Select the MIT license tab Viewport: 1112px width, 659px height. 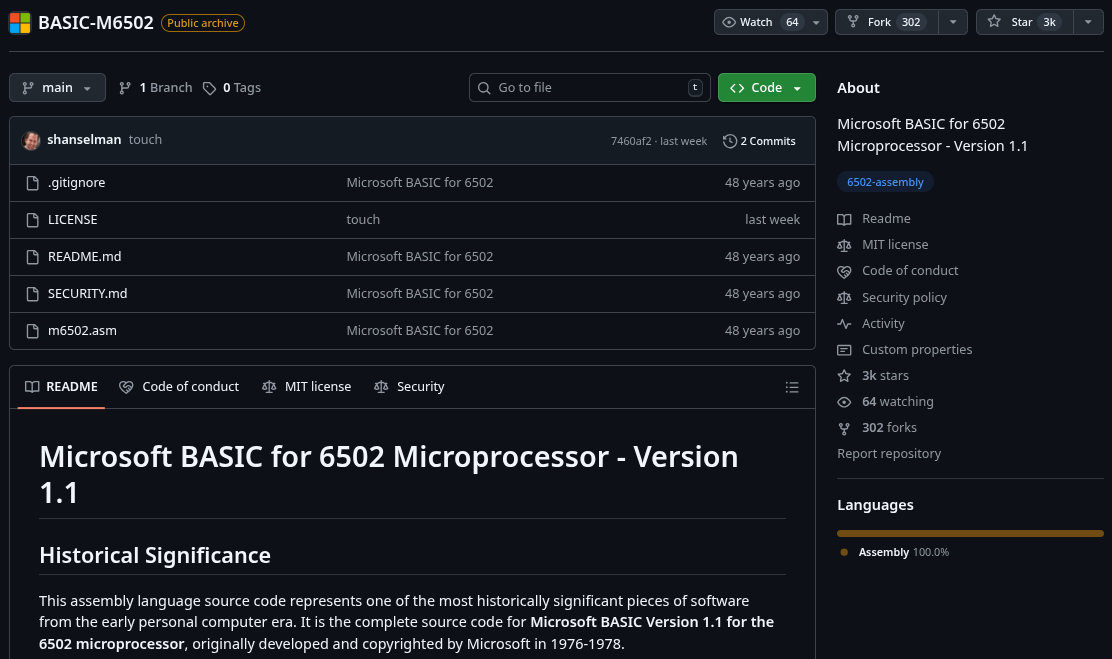coord(307,386)
